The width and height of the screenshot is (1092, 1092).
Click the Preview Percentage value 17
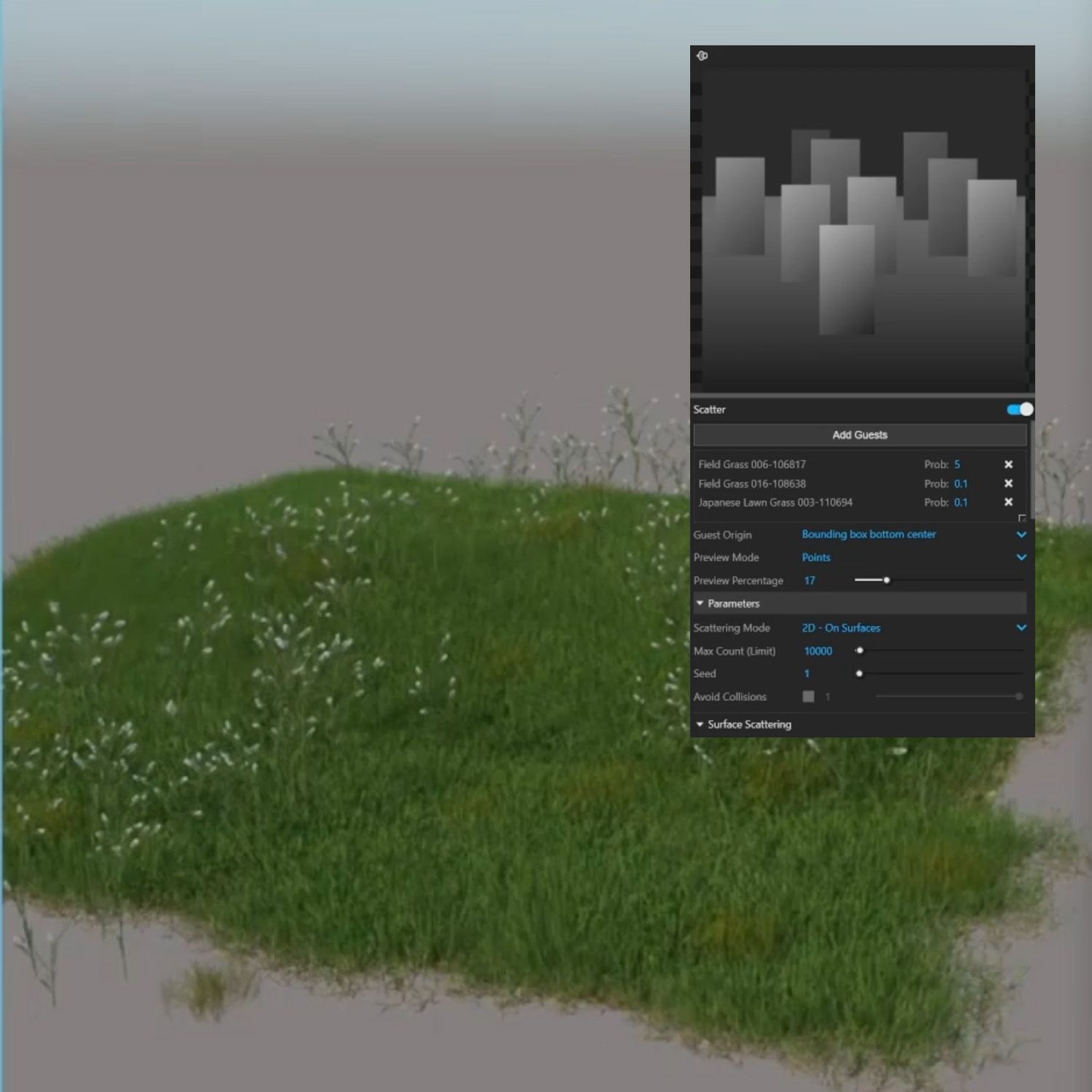tap(810, 580)
